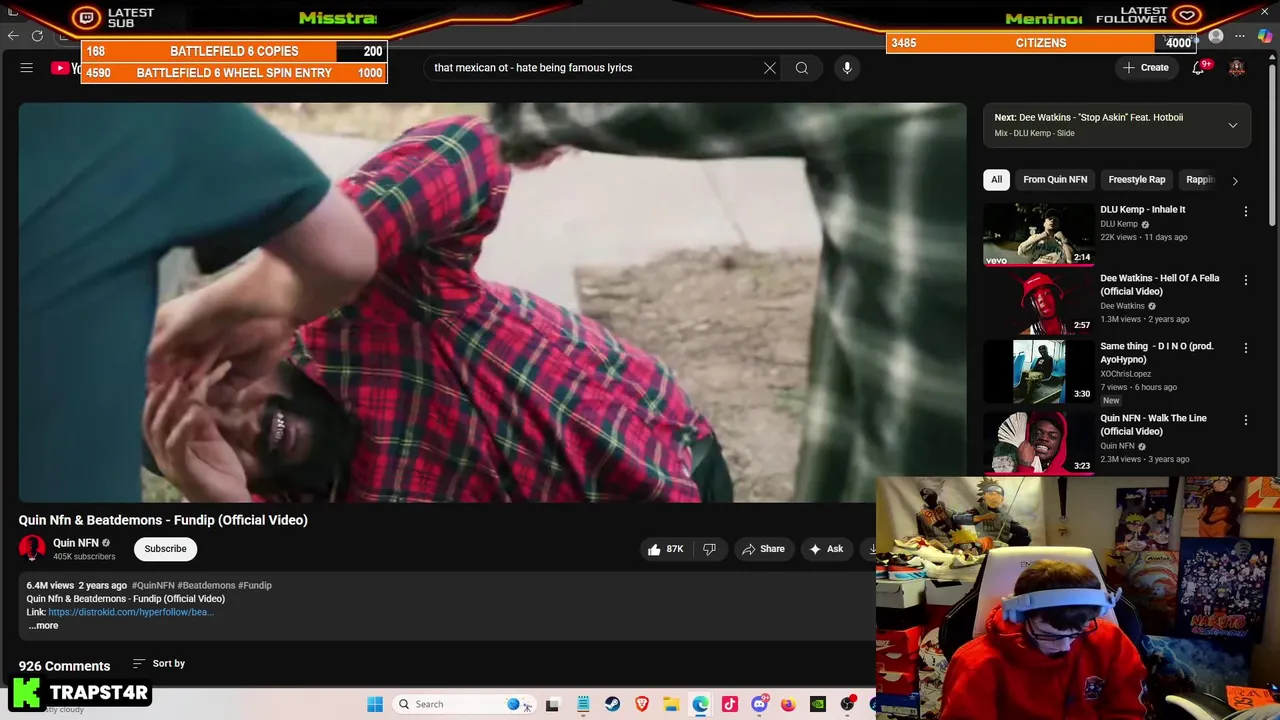The width and height of the screenshot is (1280, 720).
Task: Click the video player to pause
Action: pos(492,302)
